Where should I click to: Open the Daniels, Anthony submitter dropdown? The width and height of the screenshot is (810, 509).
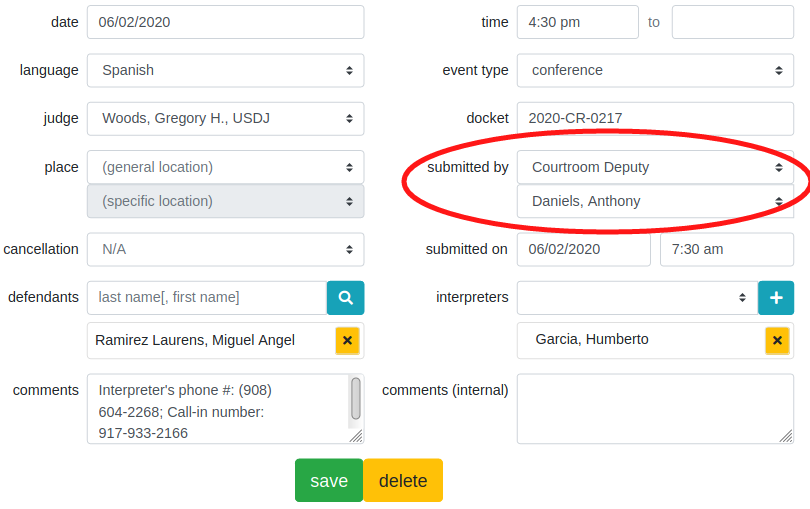[x=655, y=201]
